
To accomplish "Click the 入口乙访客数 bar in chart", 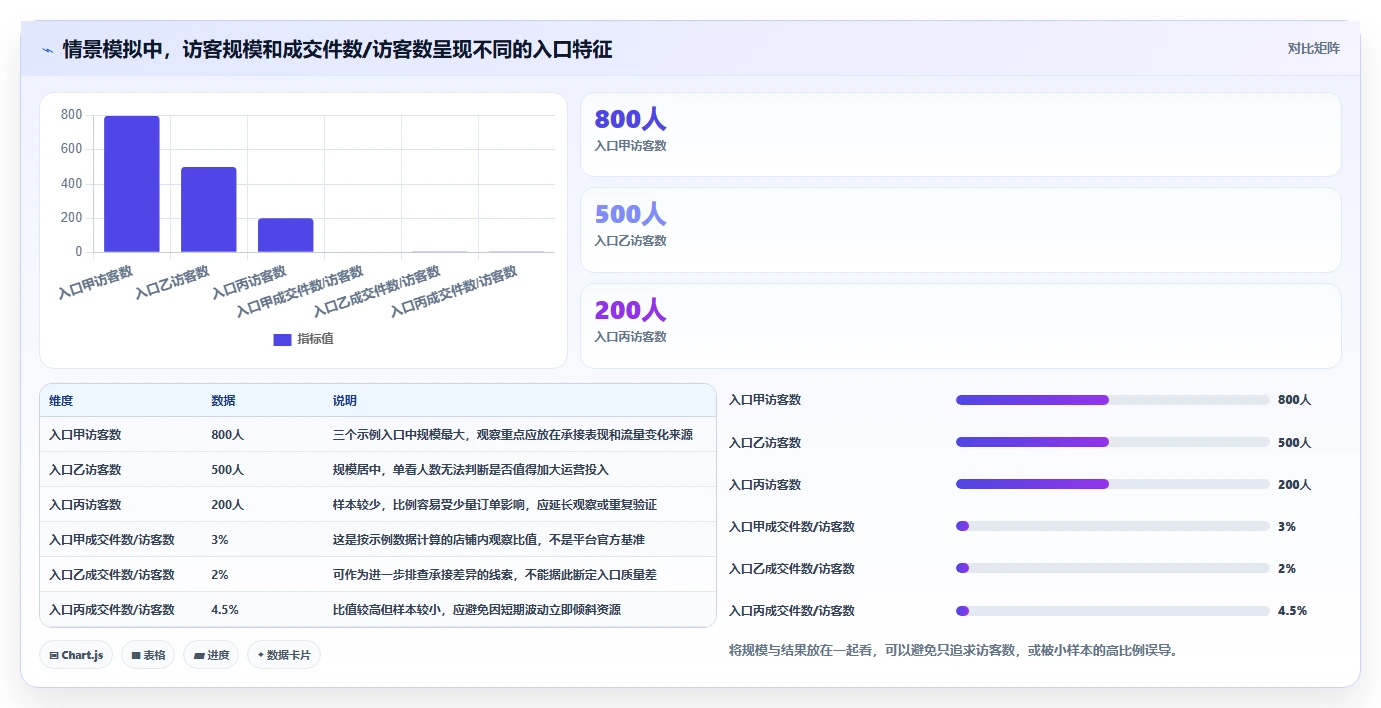I will [x=209, y=209].
